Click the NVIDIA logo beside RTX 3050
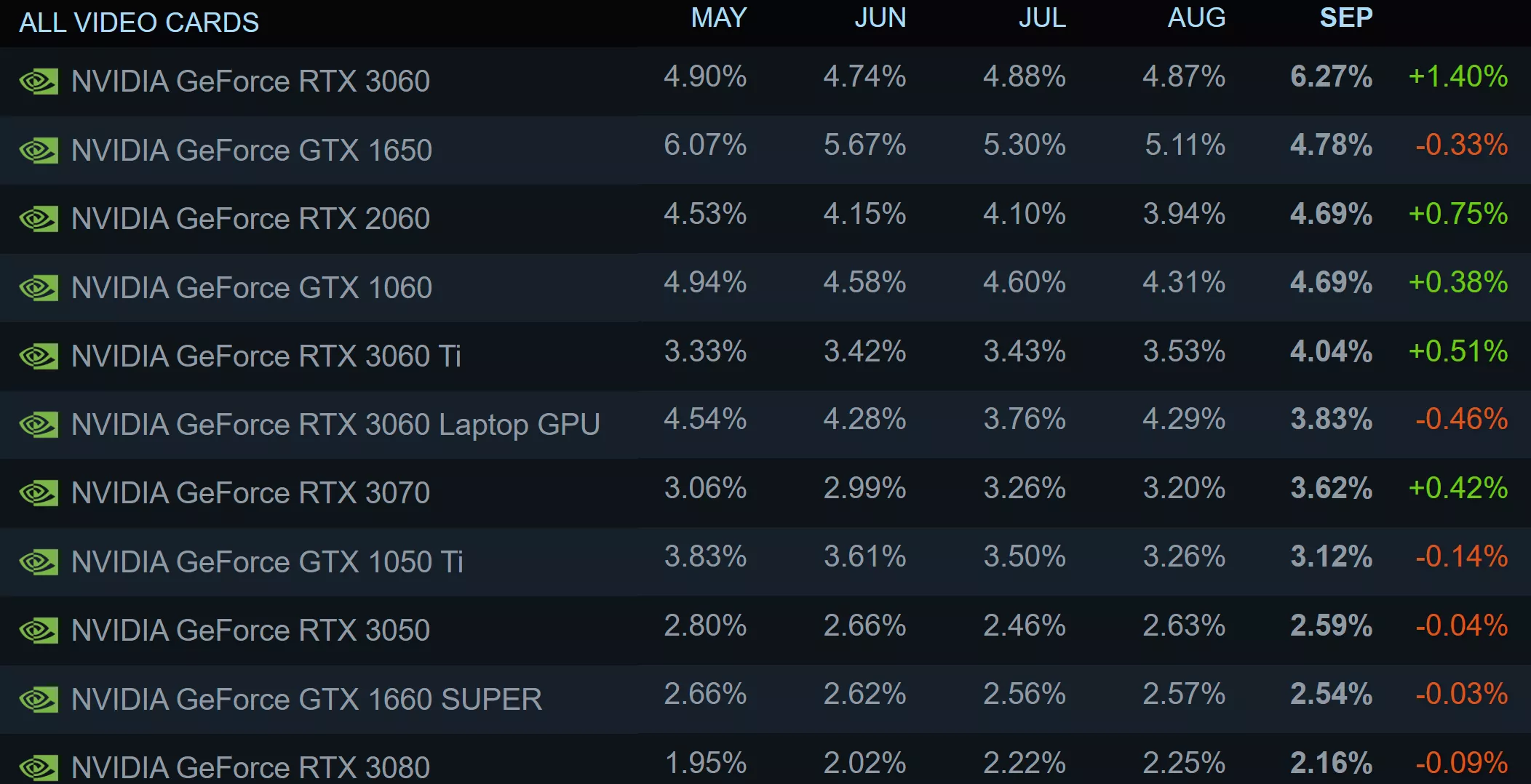 pos(39,631)
